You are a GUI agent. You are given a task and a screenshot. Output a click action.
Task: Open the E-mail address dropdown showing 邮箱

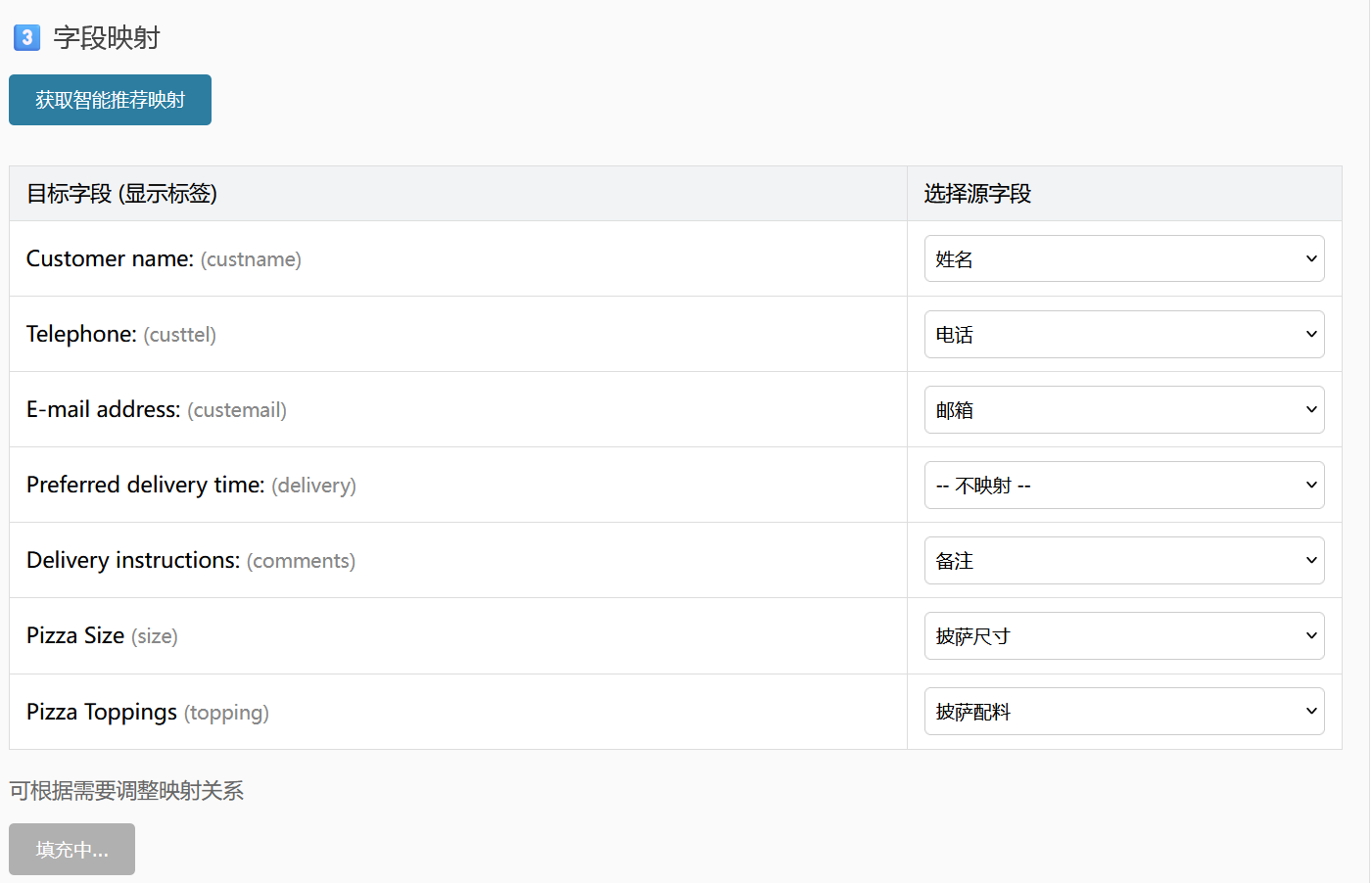[1123, 409]
